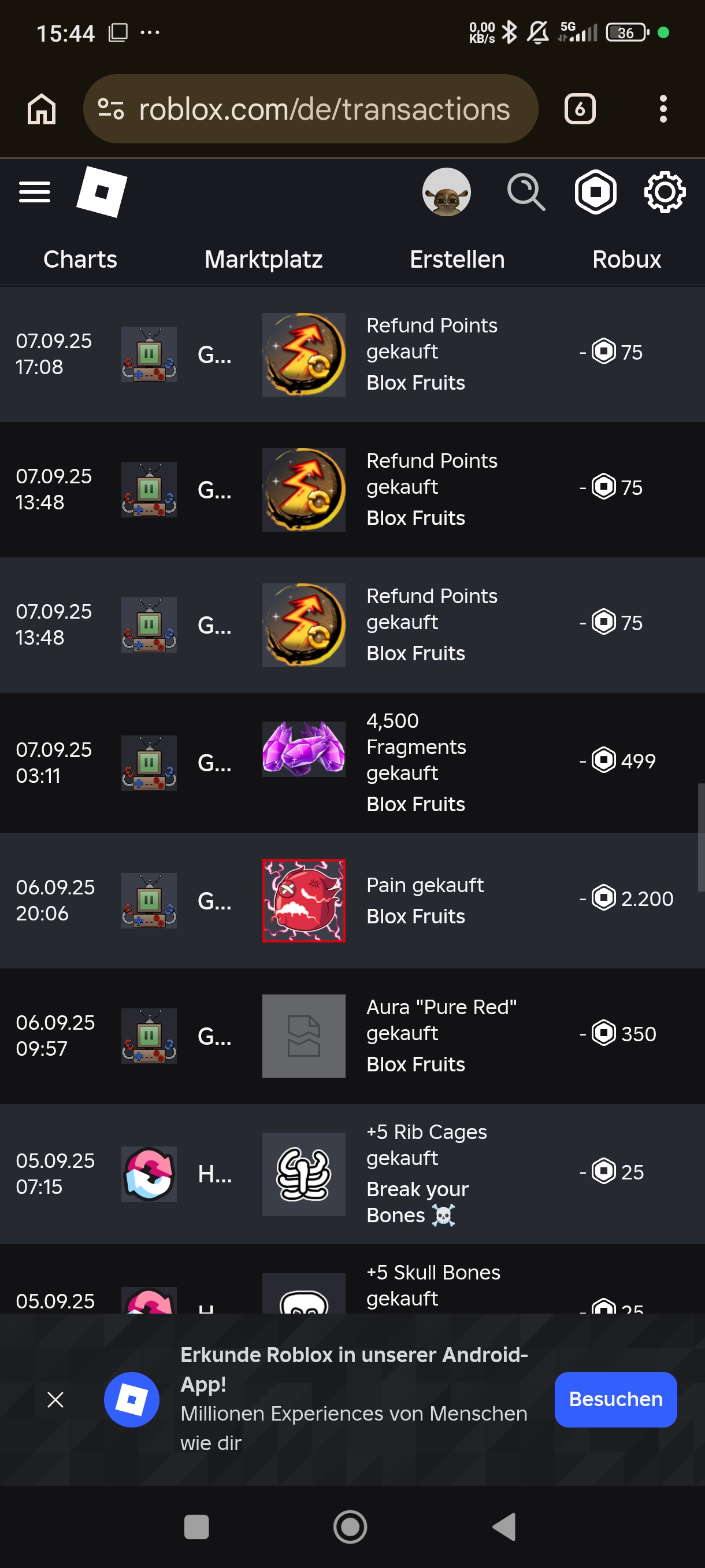This screenshot has width=705, height=1568.
Task: Tap the search magnifier icon
Action: pos(525,193)
